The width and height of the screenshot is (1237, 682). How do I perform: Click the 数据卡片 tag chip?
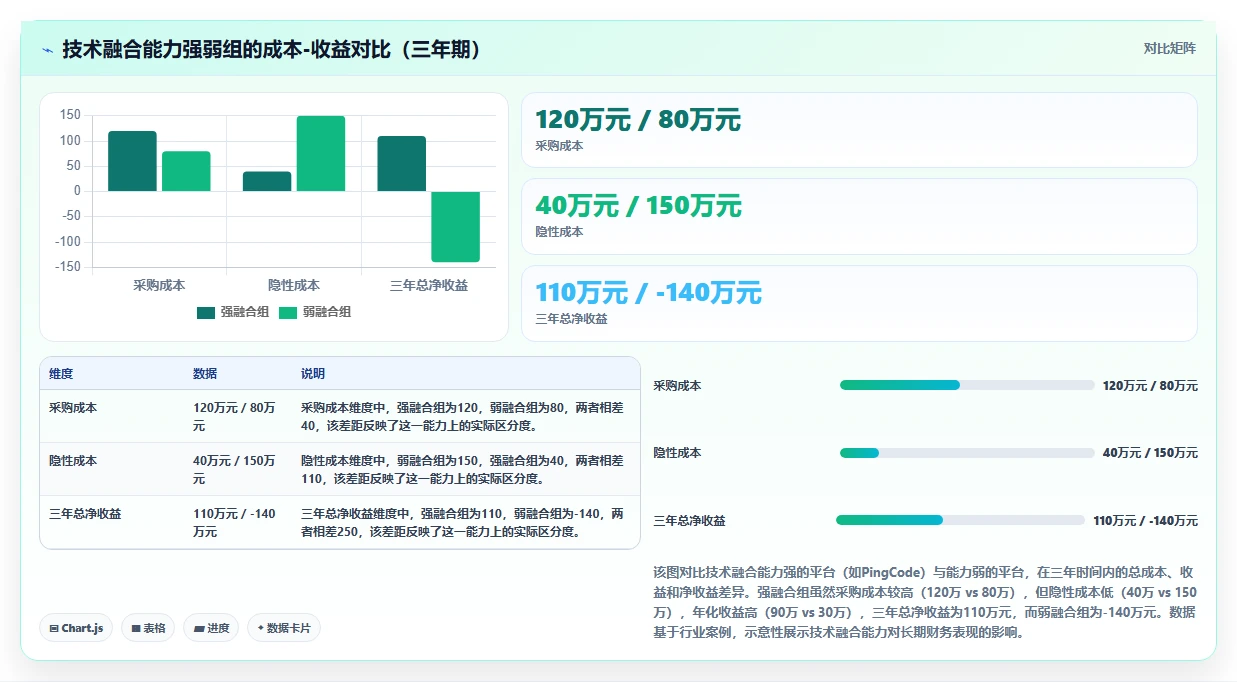[284, 628]
